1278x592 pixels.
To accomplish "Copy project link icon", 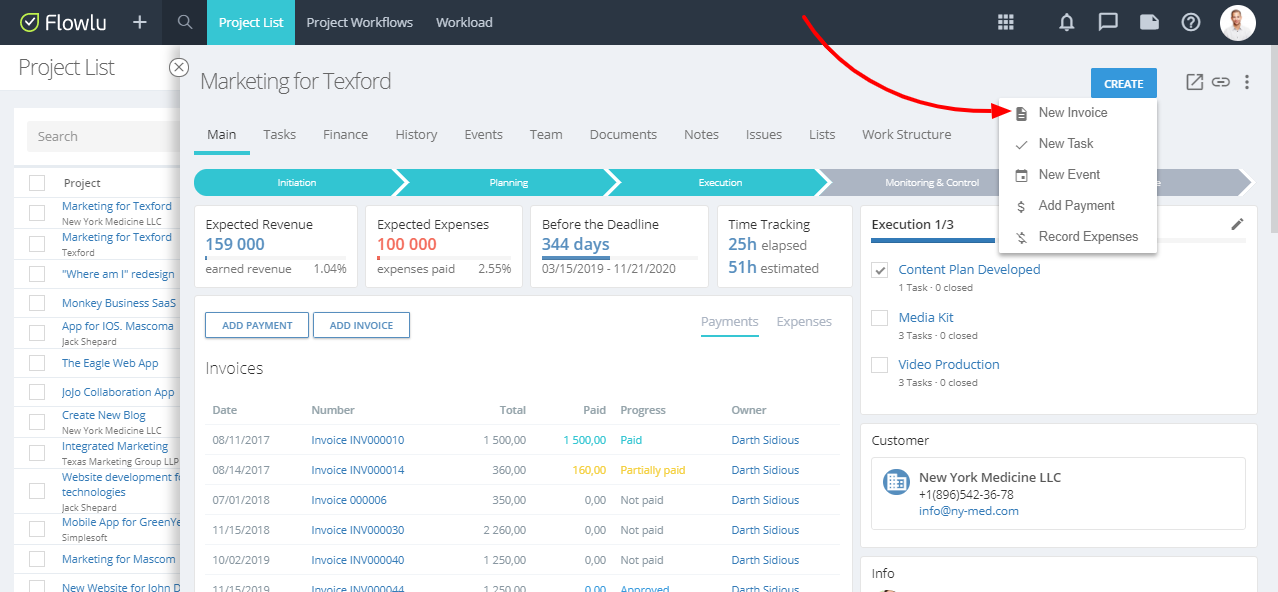I will click(x=1220, y=82).
